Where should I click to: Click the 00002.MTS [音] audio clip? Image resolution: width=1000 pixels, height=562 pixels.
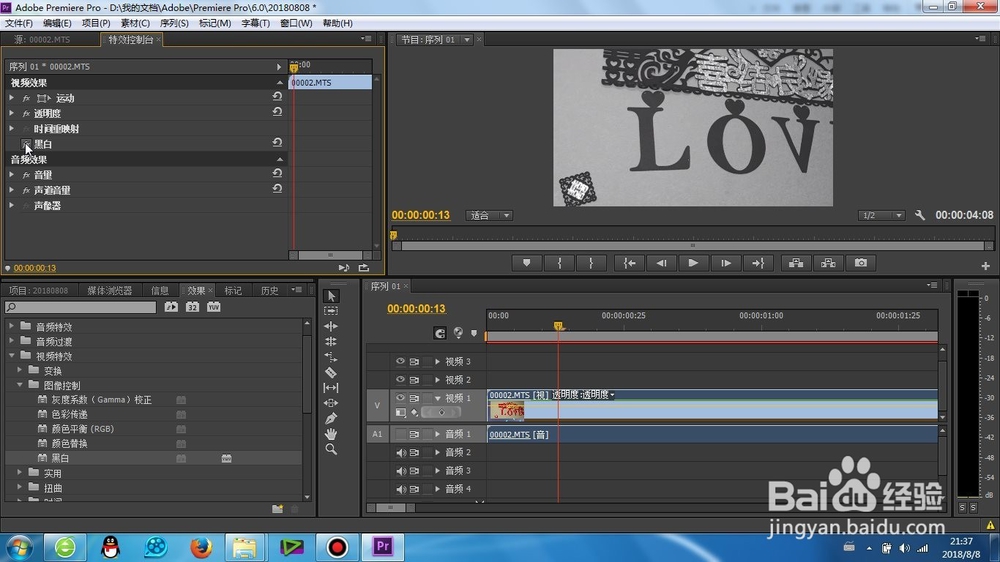712,434
